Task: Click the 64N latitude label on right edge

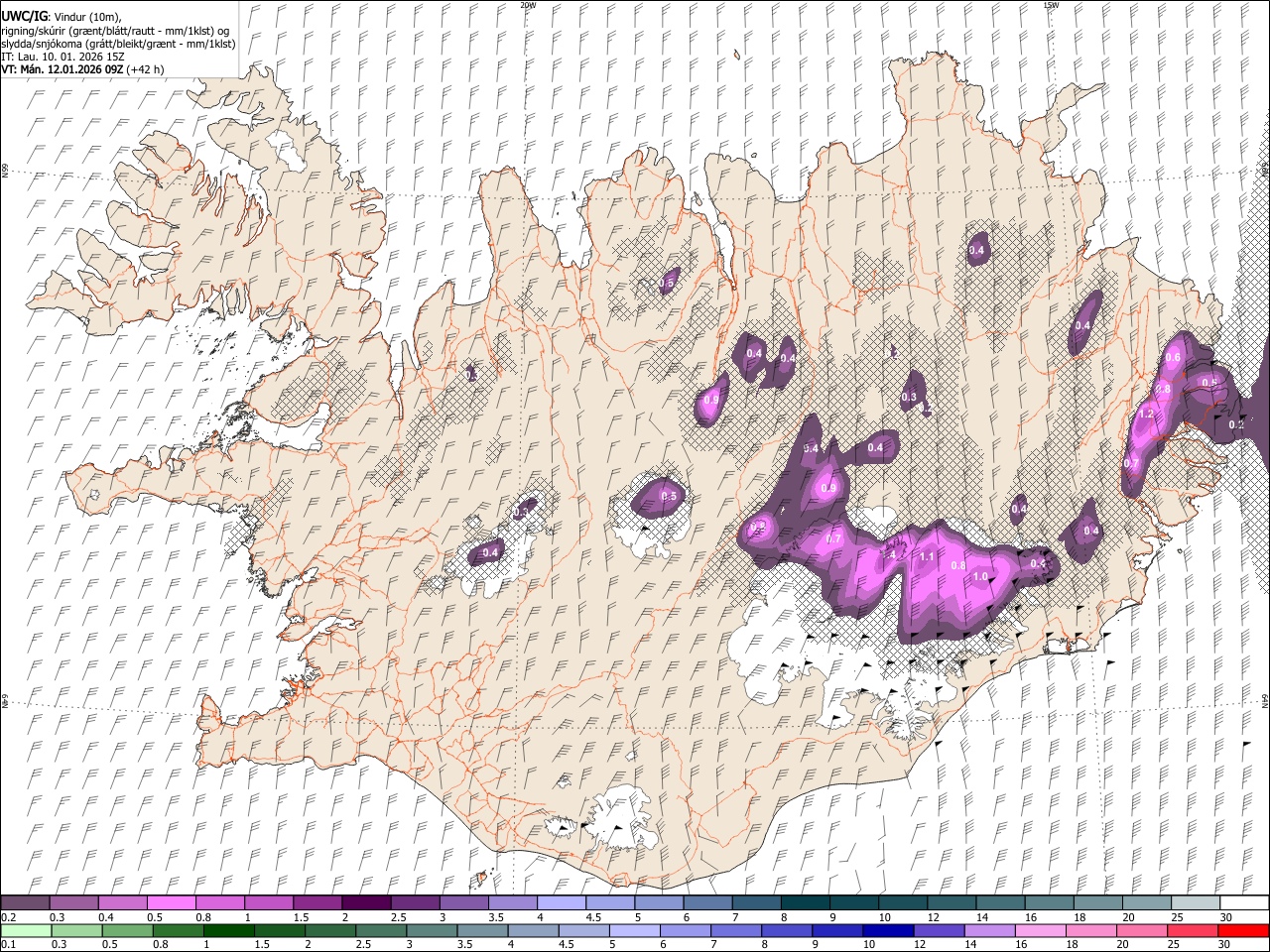Action: tap(1265, 700)
